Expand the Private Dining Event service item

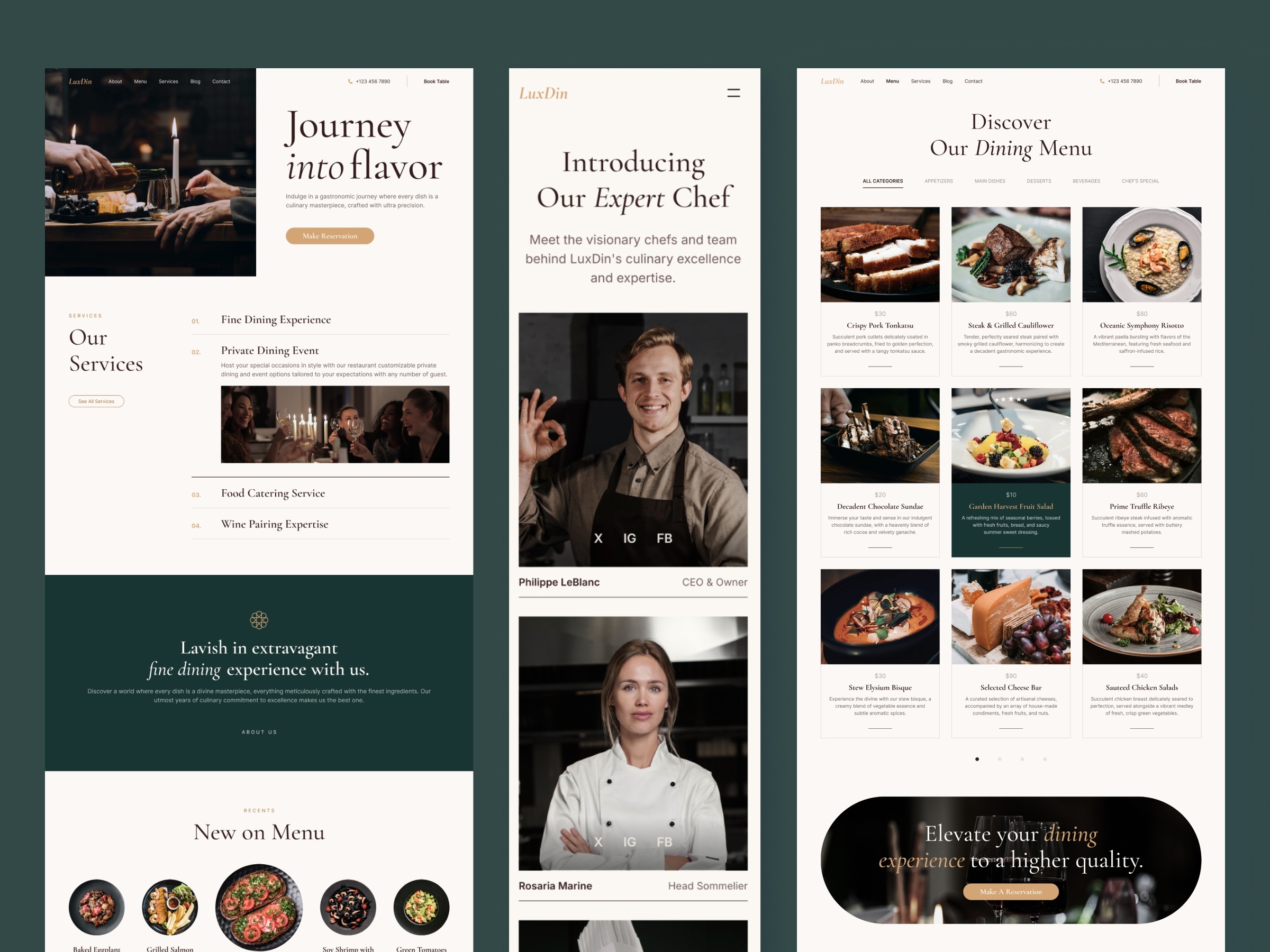268,350
